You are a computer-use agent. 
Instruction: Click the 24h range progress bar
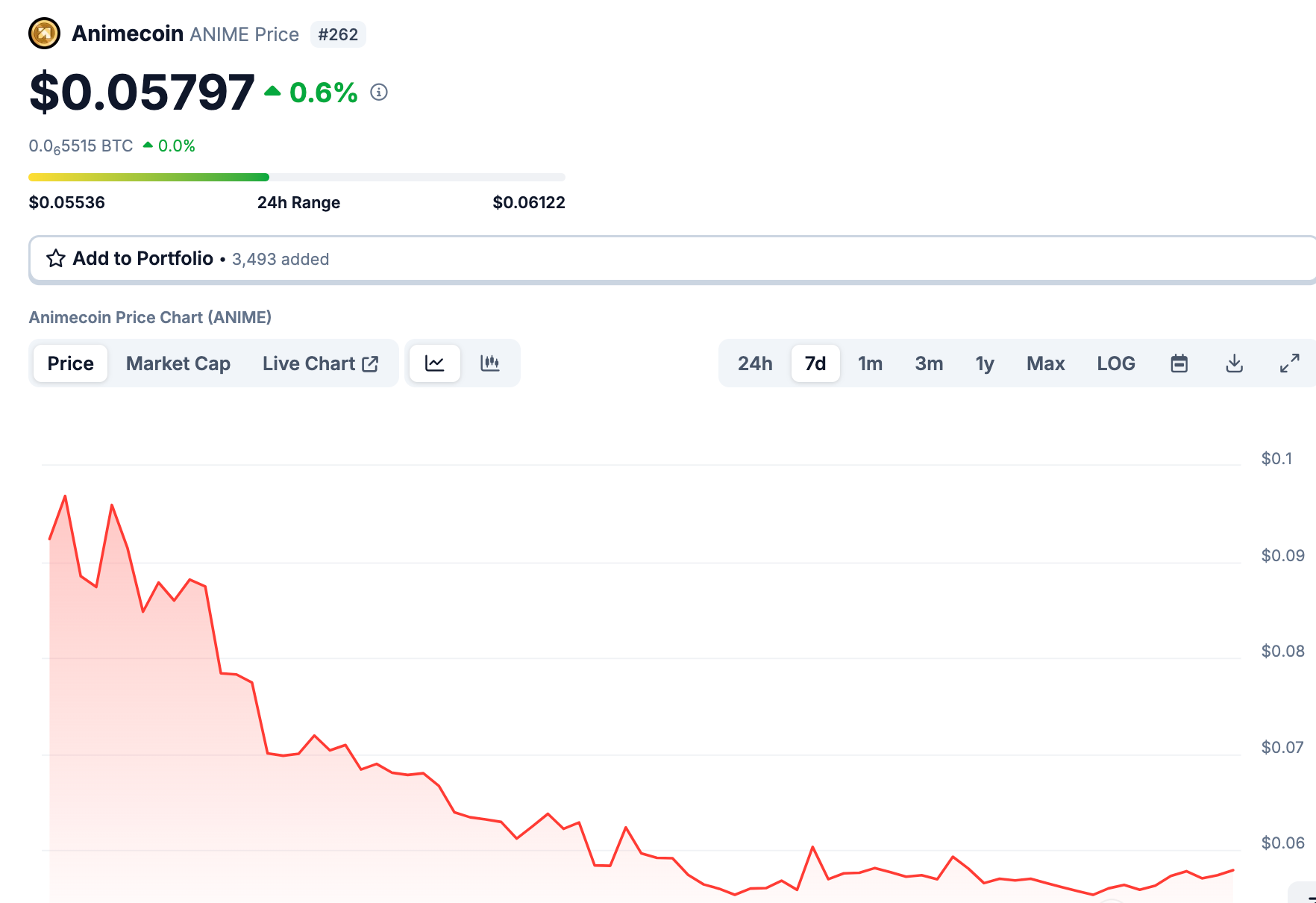point(297,178)
